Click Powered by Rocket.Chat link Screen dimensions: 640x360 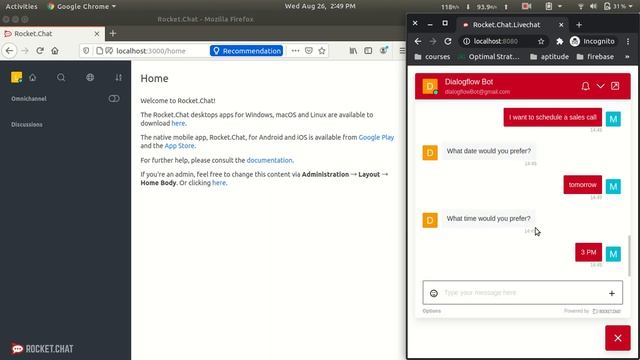(x=592, y=311)
